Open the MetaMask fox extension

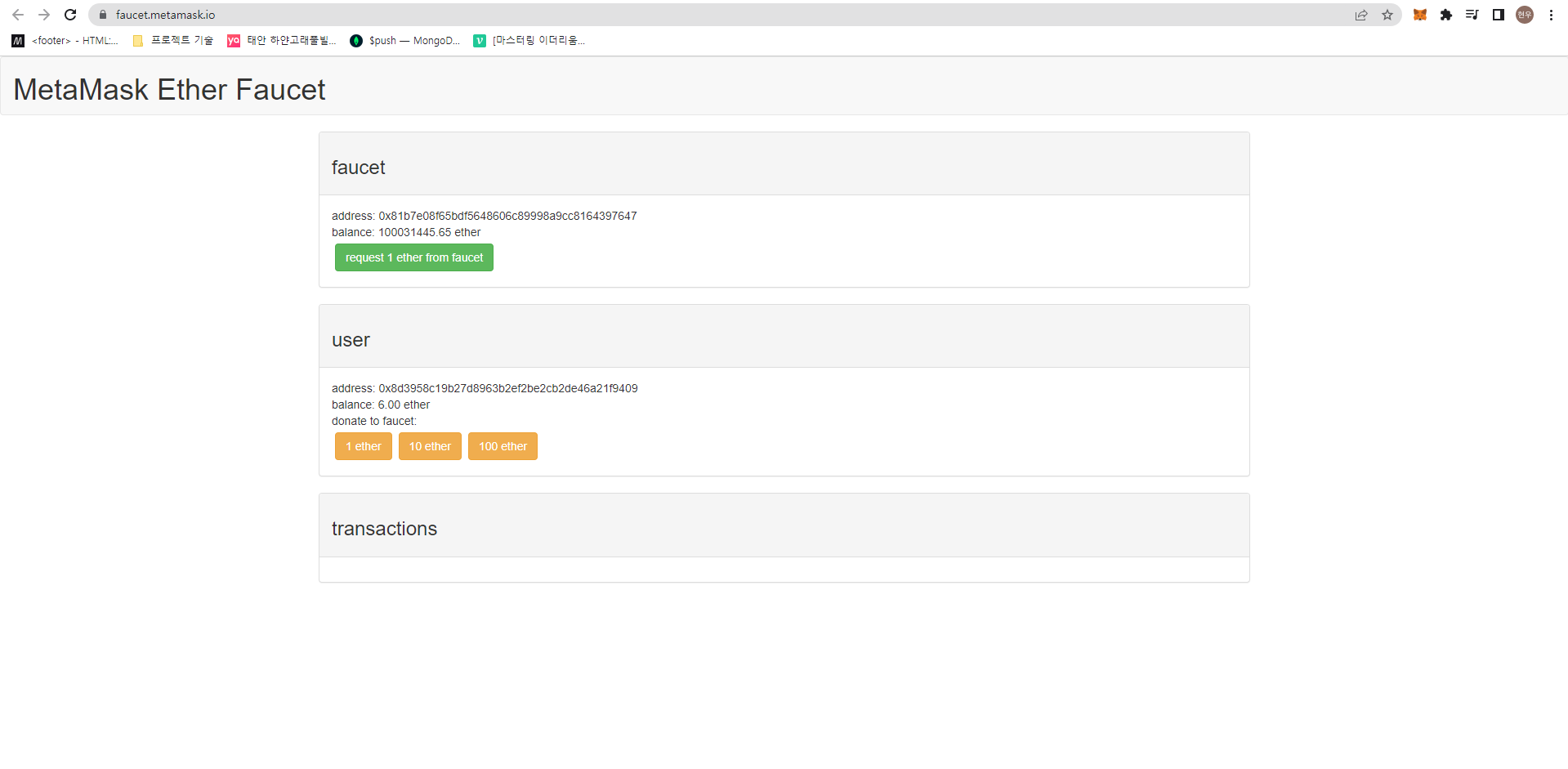[1420, 15]
